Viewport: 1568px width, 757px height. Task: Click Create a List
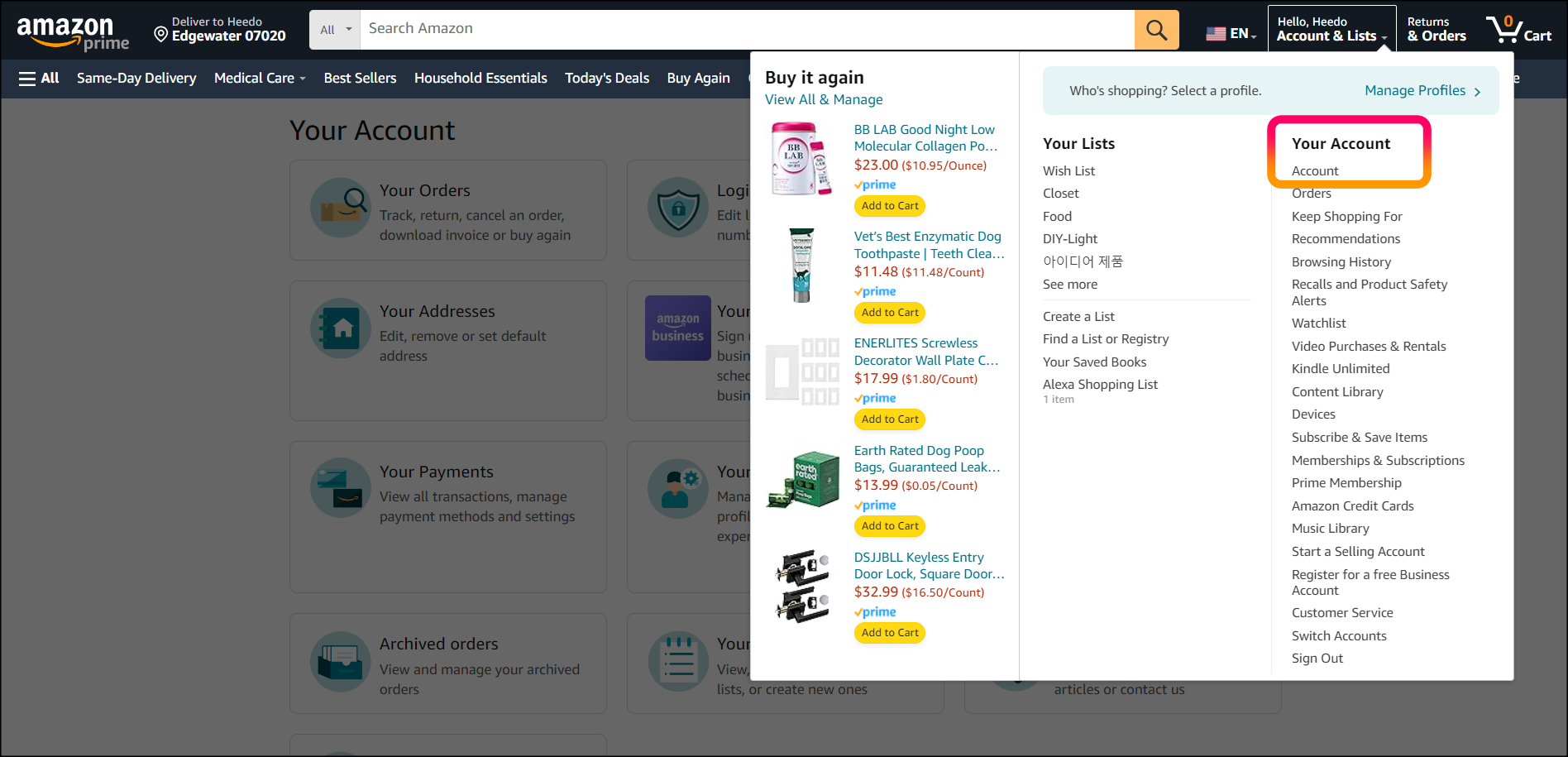[x=1078, y=316]
